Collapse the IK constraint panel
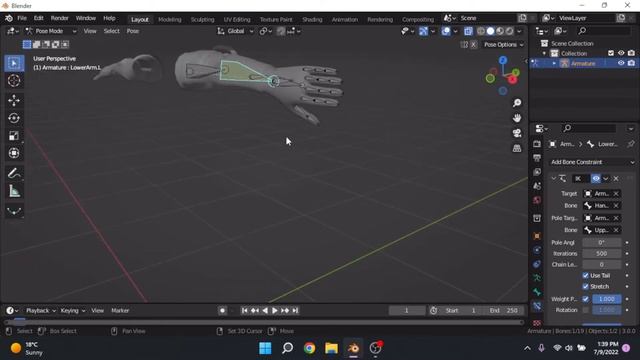The image size is (640, 360). click(553, 179)
